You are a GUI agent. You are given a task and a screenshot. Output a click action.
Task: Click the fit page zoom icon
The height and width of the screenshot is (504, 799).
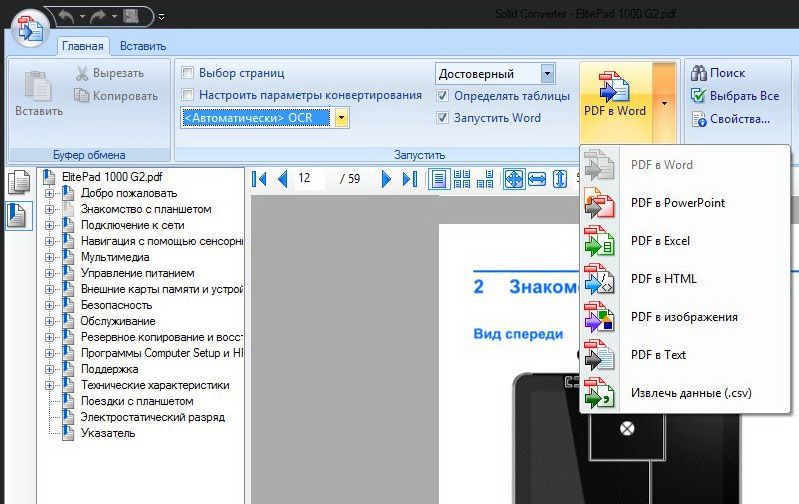coord(514,179)
